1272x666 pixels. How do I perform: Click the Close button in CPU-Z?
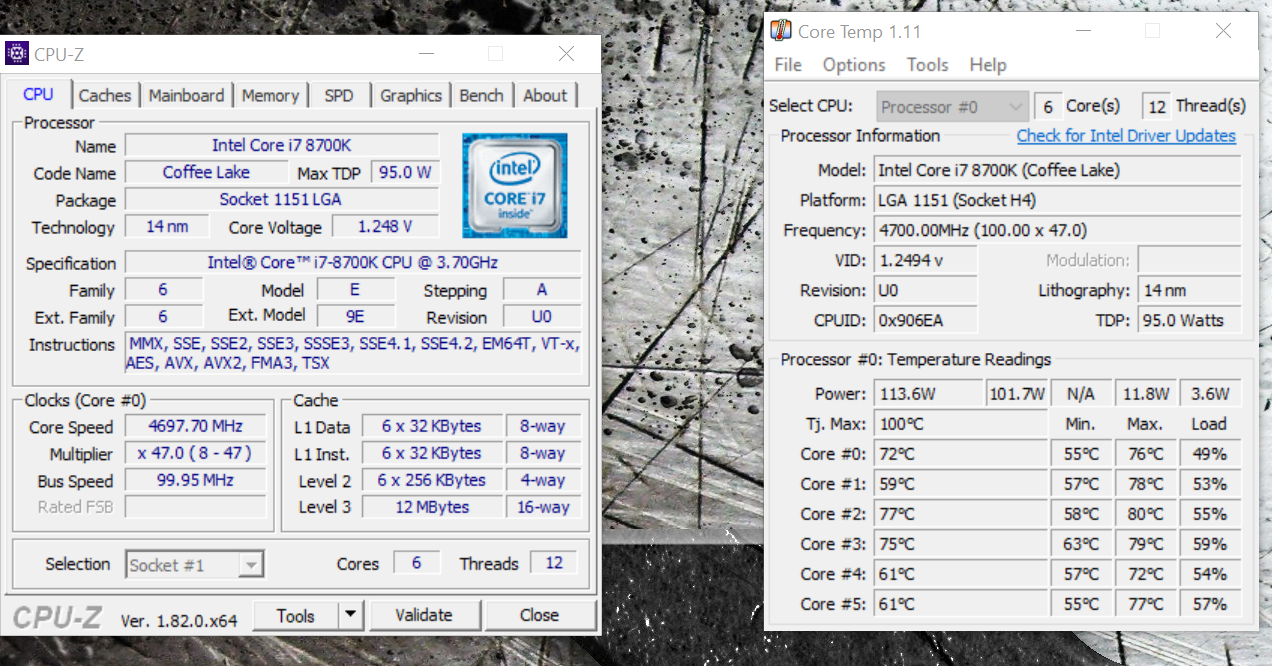point(539,615)
